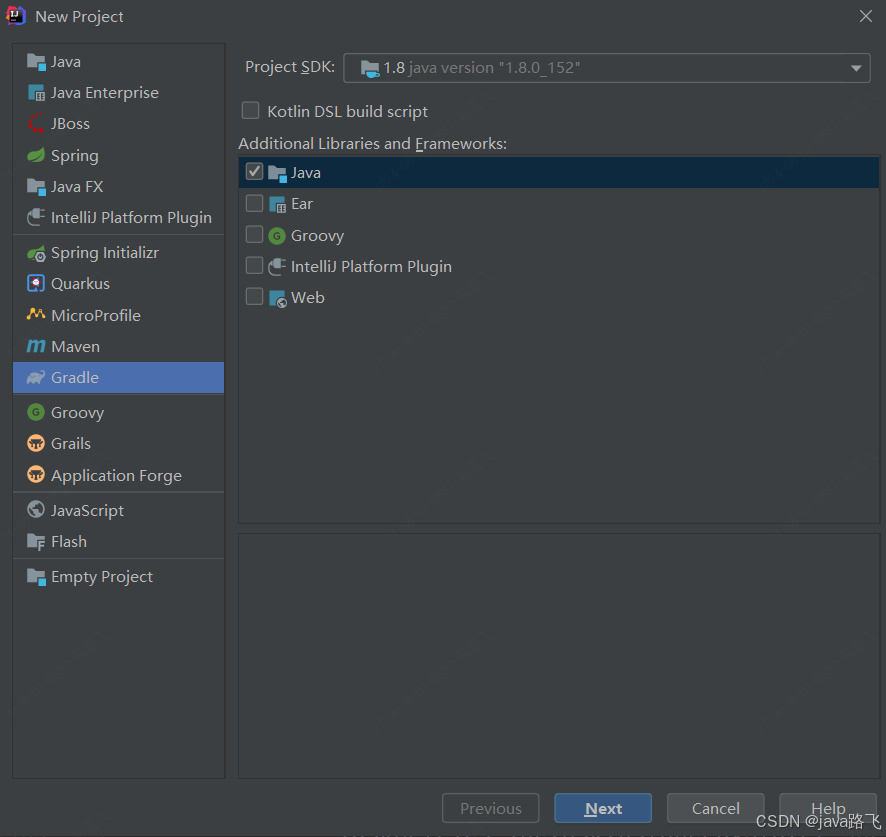
Task: Click the 'Gradle' sidebar label
Action: point(75,378)
